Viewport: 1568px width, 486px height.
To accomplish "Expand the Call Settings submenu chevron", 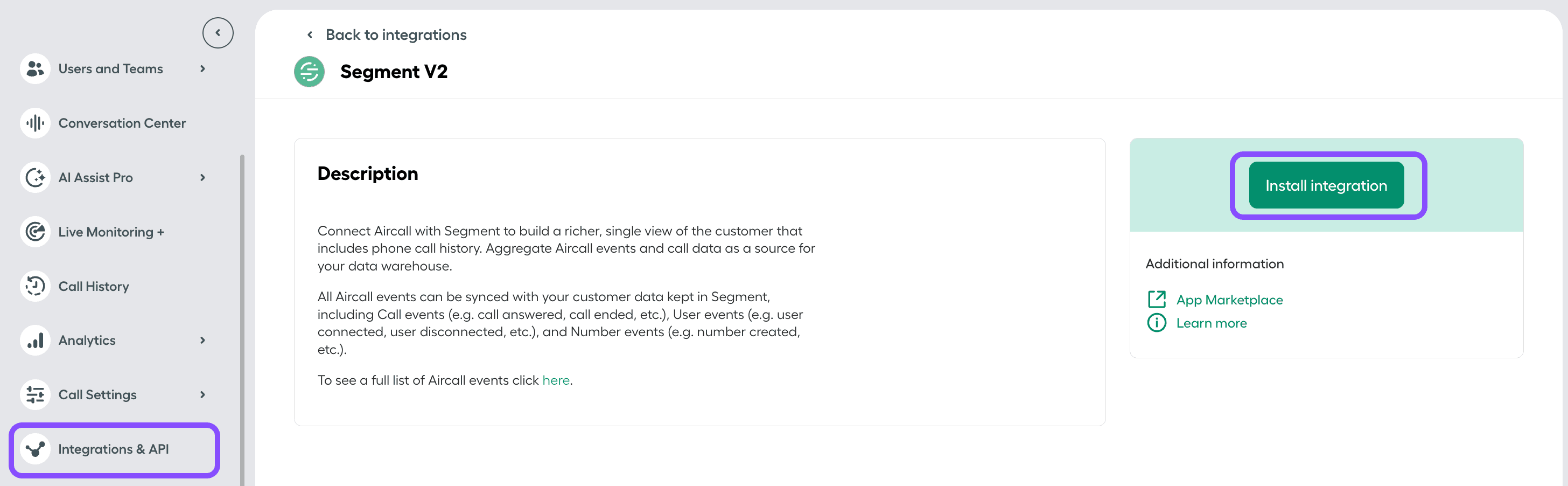I will [202, 394].
